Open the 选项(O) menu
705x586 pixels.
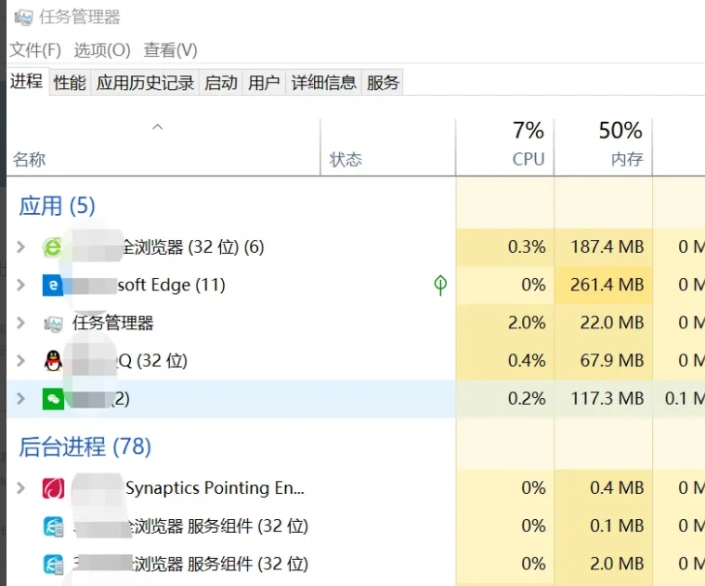click(x=102, y=50)
